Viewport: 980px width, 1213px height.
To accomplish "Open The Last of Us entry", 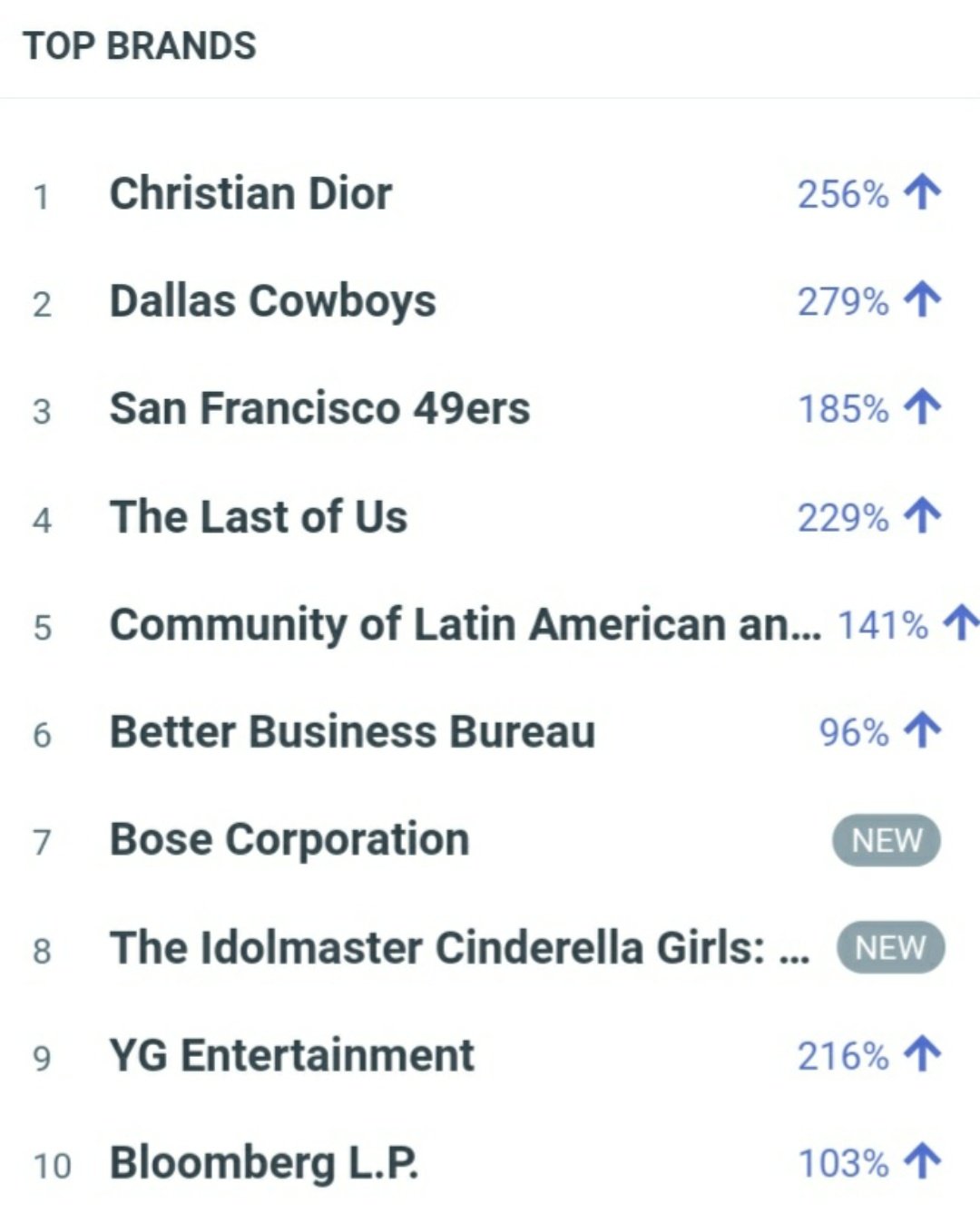I will [259, 516].
